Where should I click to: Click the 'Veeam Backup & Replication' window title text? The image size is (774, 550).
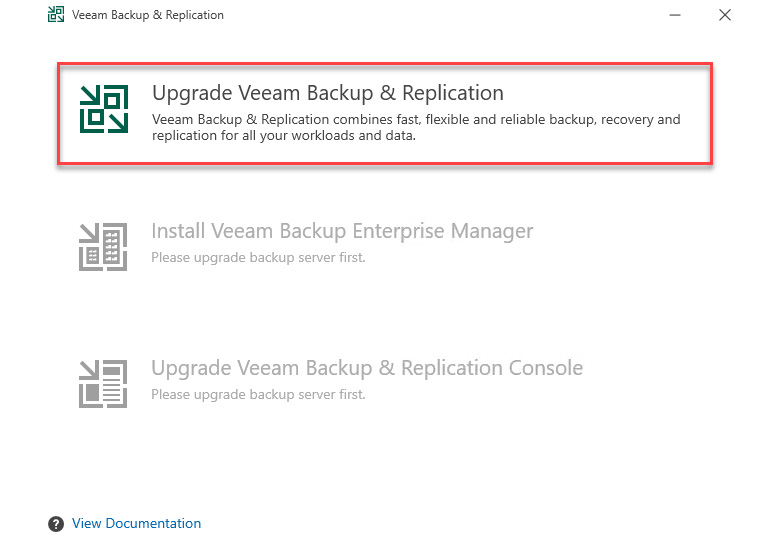[x=148, y=15]
